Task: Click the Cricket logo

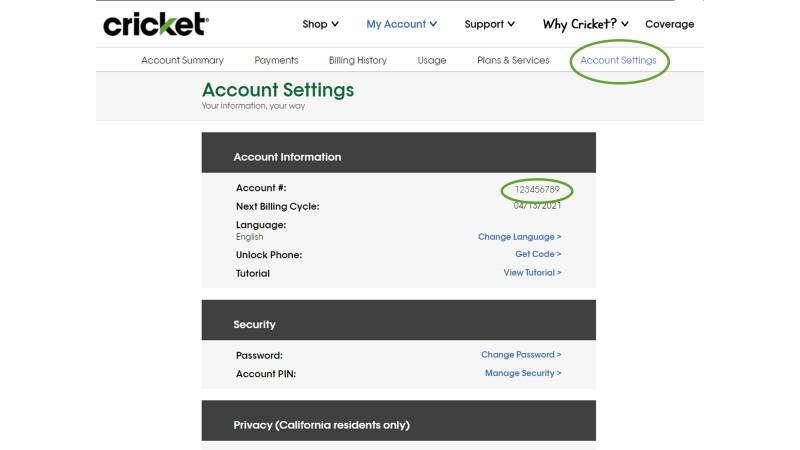Action: [x=155, y=24]
